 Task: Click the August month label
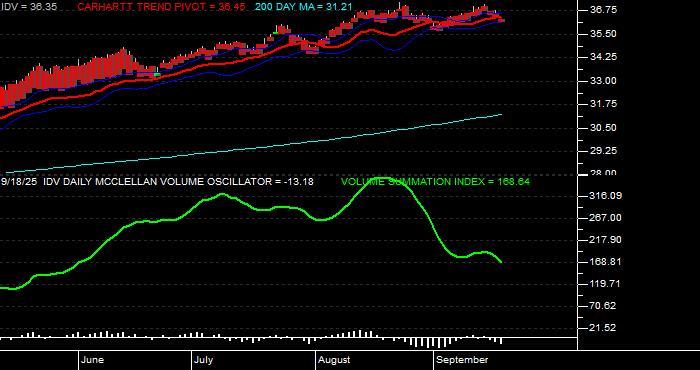[x=335, y=360]
